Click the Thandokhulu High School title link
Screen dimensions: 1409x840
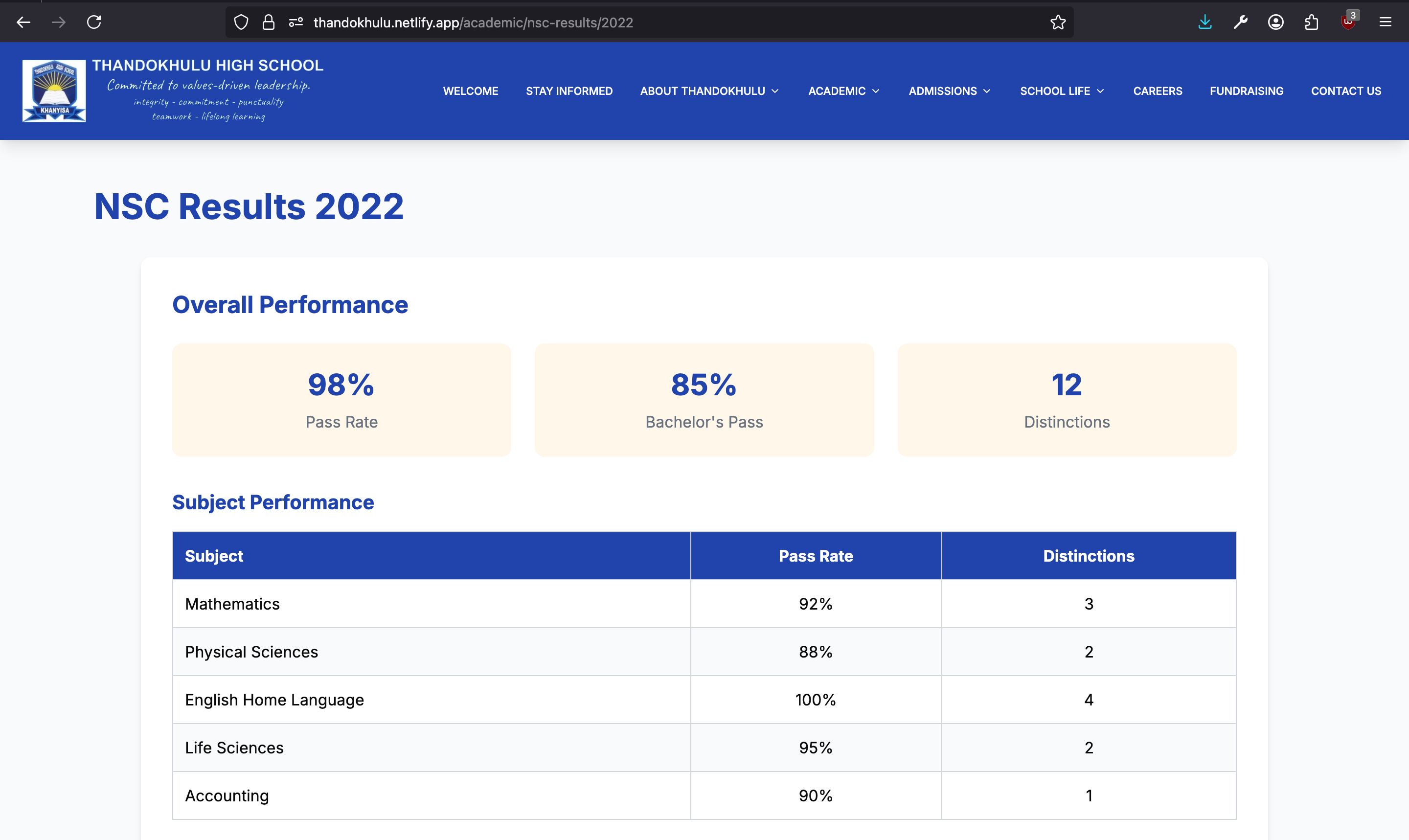(207, 65)
